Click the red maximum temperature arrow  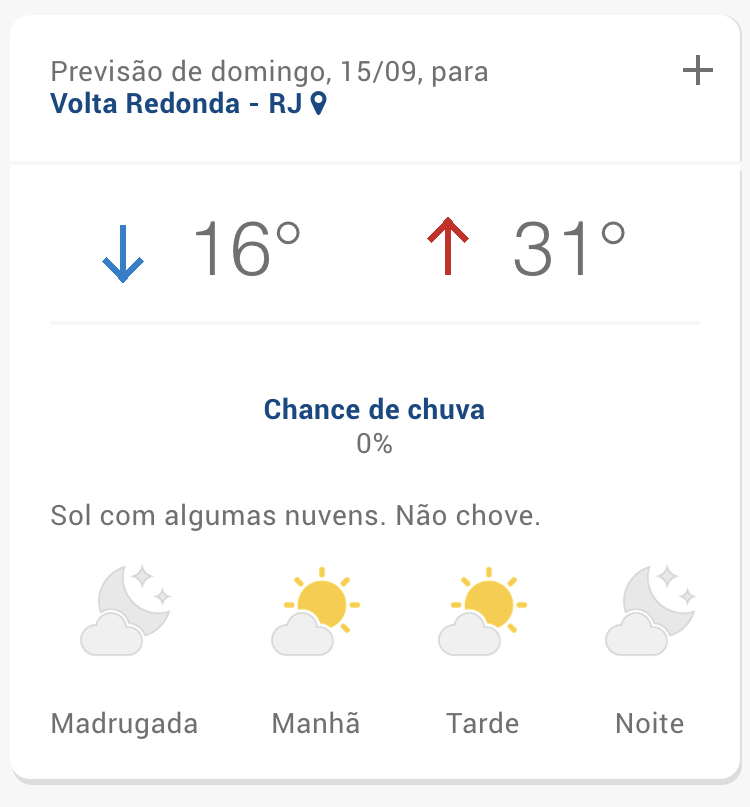pyautogui.click(x=448, y=248)
